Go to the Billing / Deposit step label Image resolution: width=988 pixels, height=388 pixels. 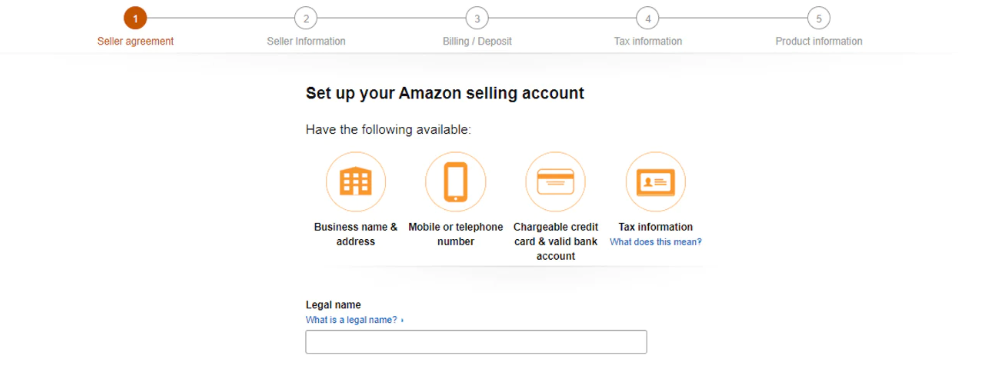(477, 42)
